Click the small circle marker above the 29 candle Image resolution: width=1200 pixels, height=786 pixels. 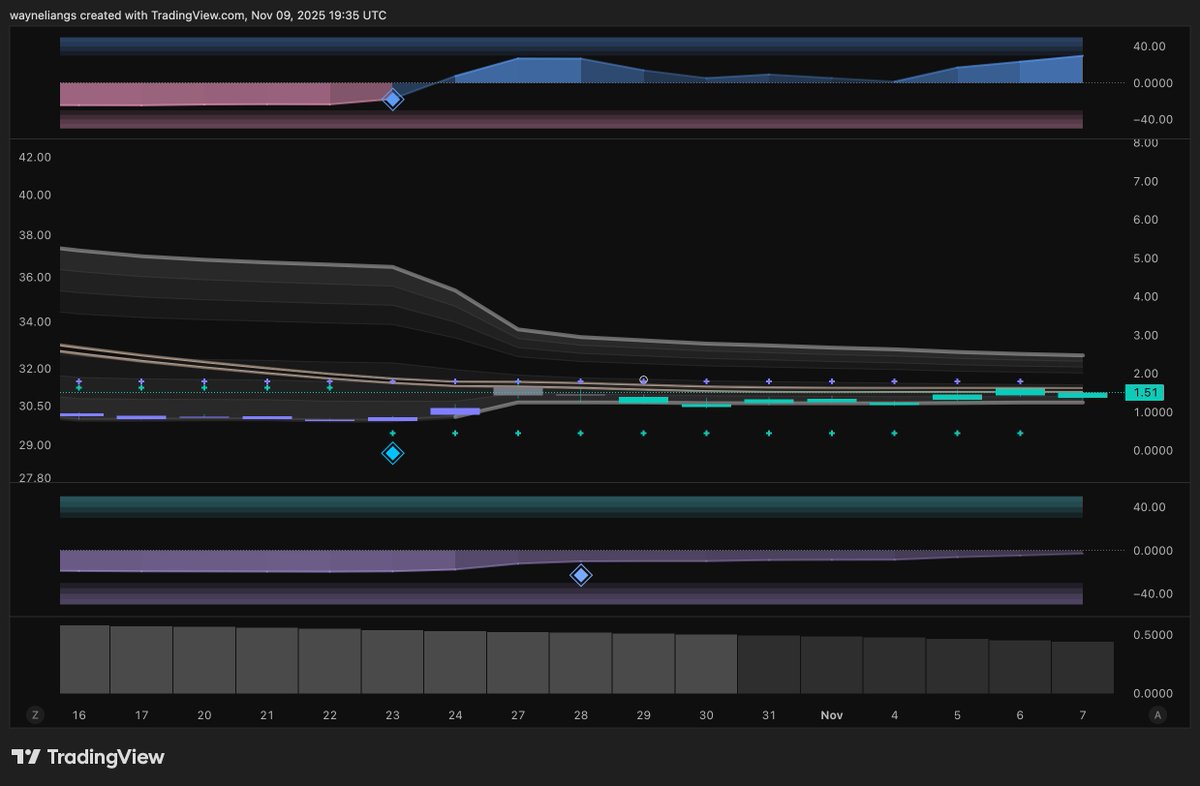(644, 380)
